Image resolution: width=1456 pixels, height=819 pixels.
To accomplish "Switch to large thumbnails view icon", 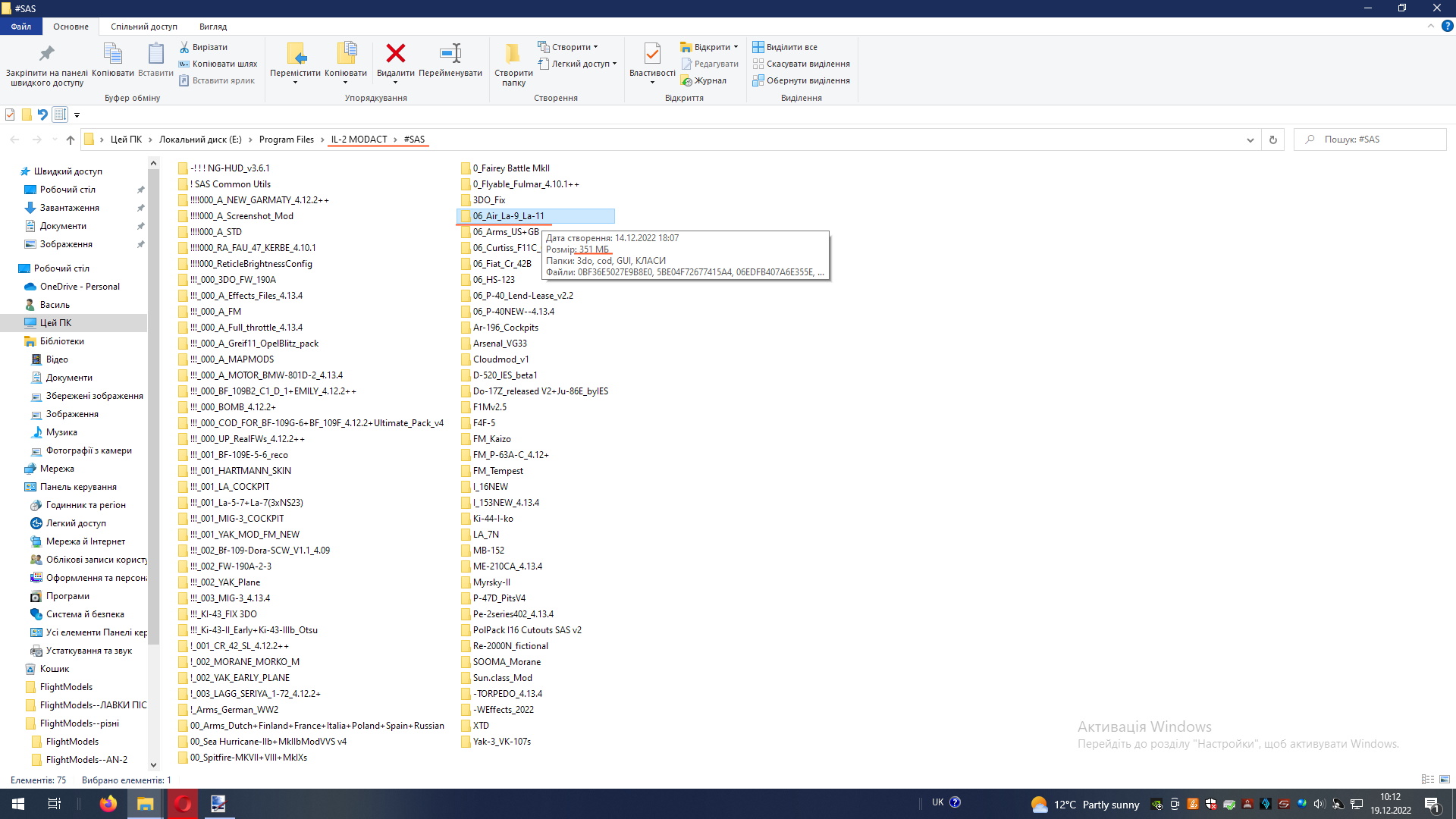I will (1445, 780).
